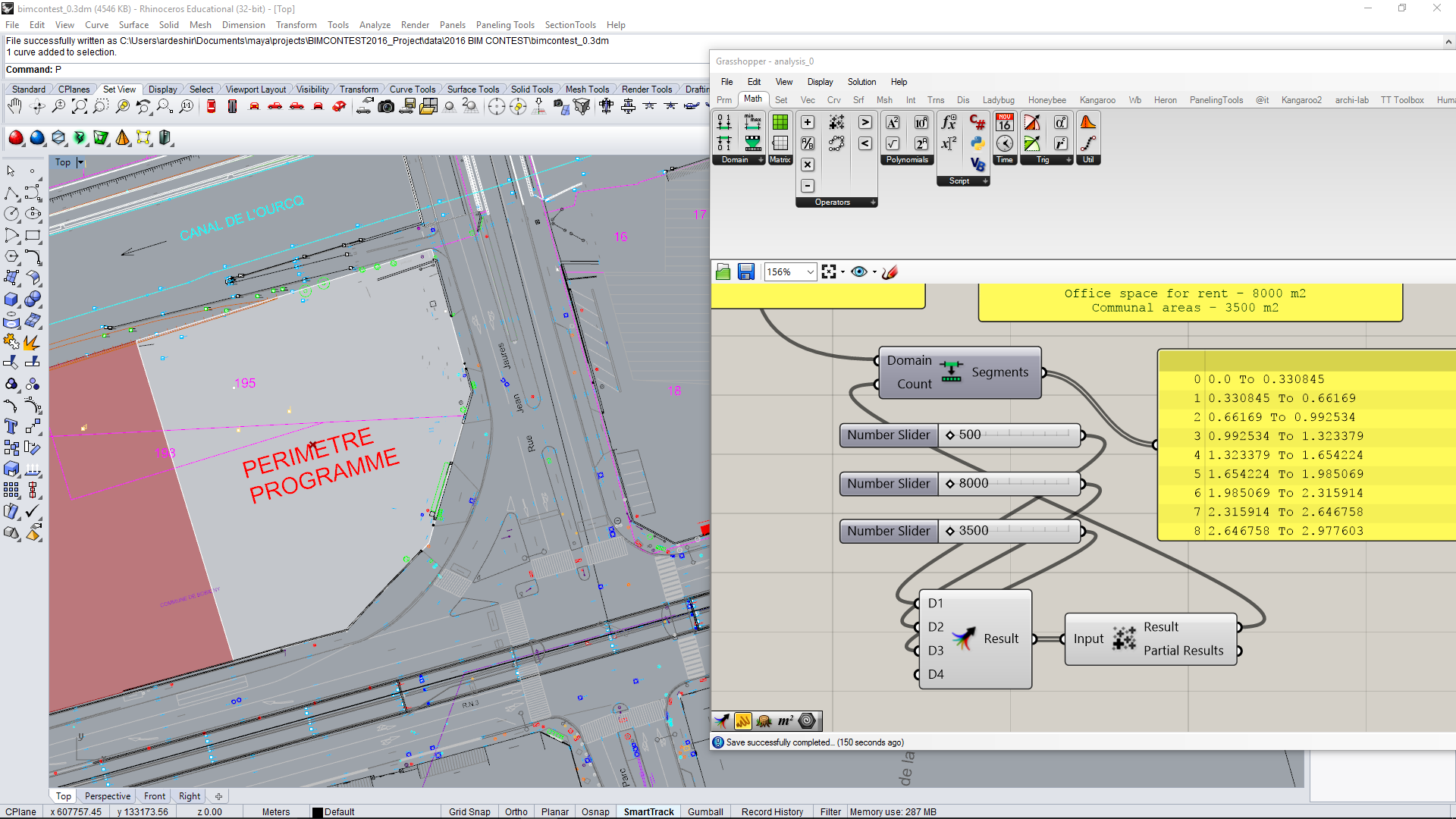Toggle Osnap in the status bar
Screen dimensions: 1456x819
tap(595, 811)
